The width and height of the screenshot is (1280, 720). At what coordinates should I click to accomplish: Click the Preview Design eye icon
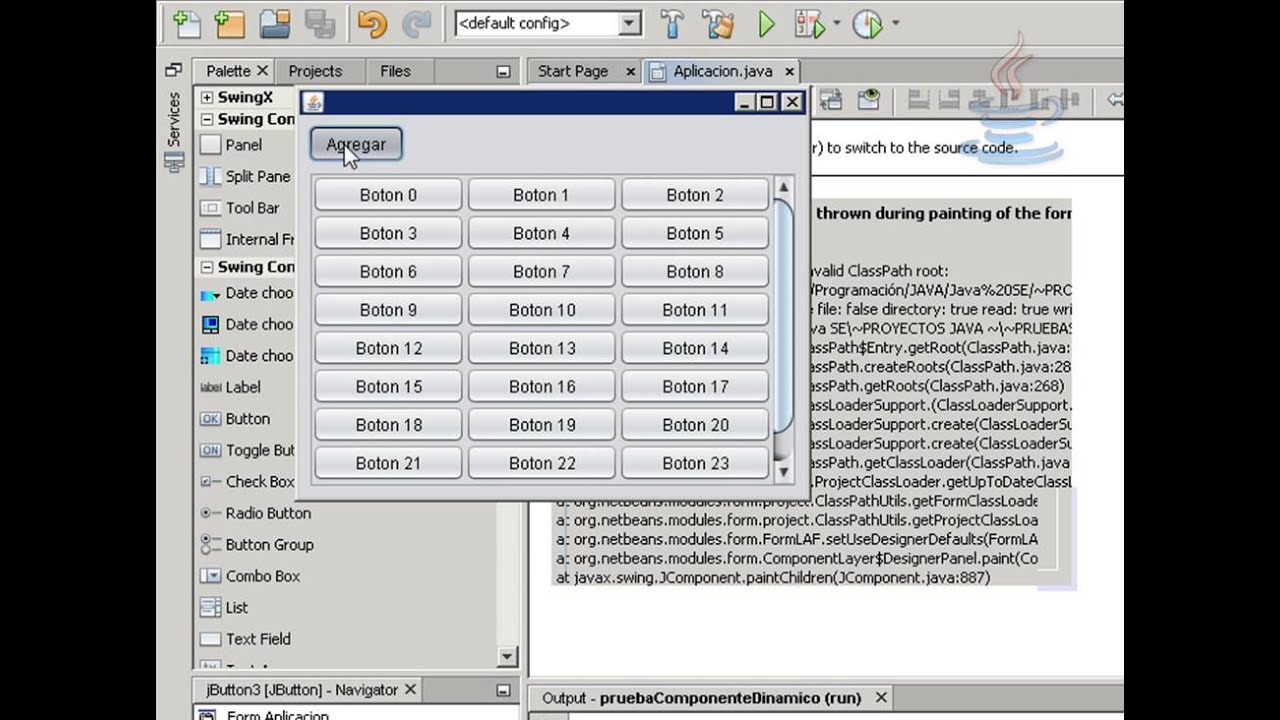[868, 99]
